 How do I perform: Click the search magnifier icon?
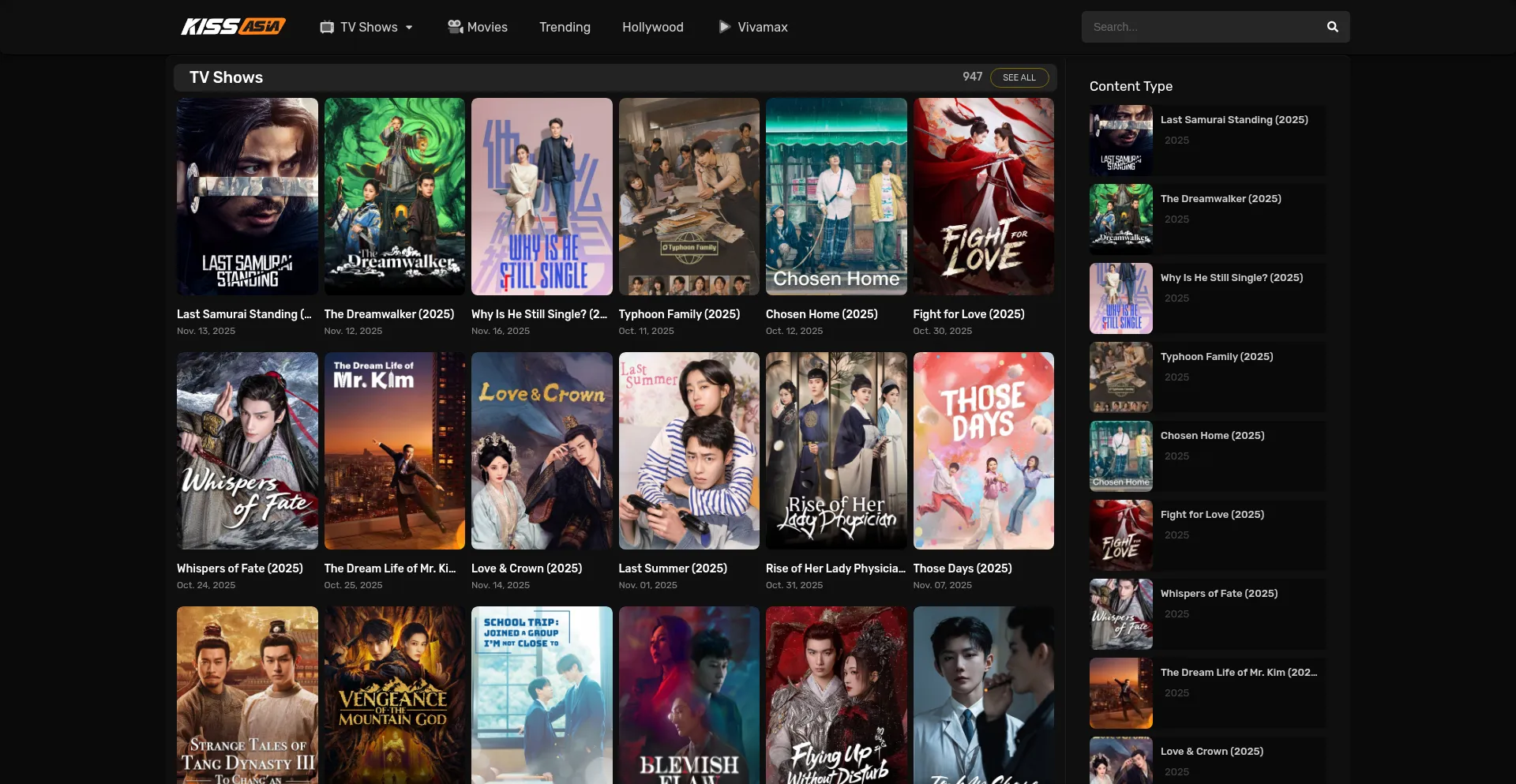pyautogui.click(x=1332, y=27)
